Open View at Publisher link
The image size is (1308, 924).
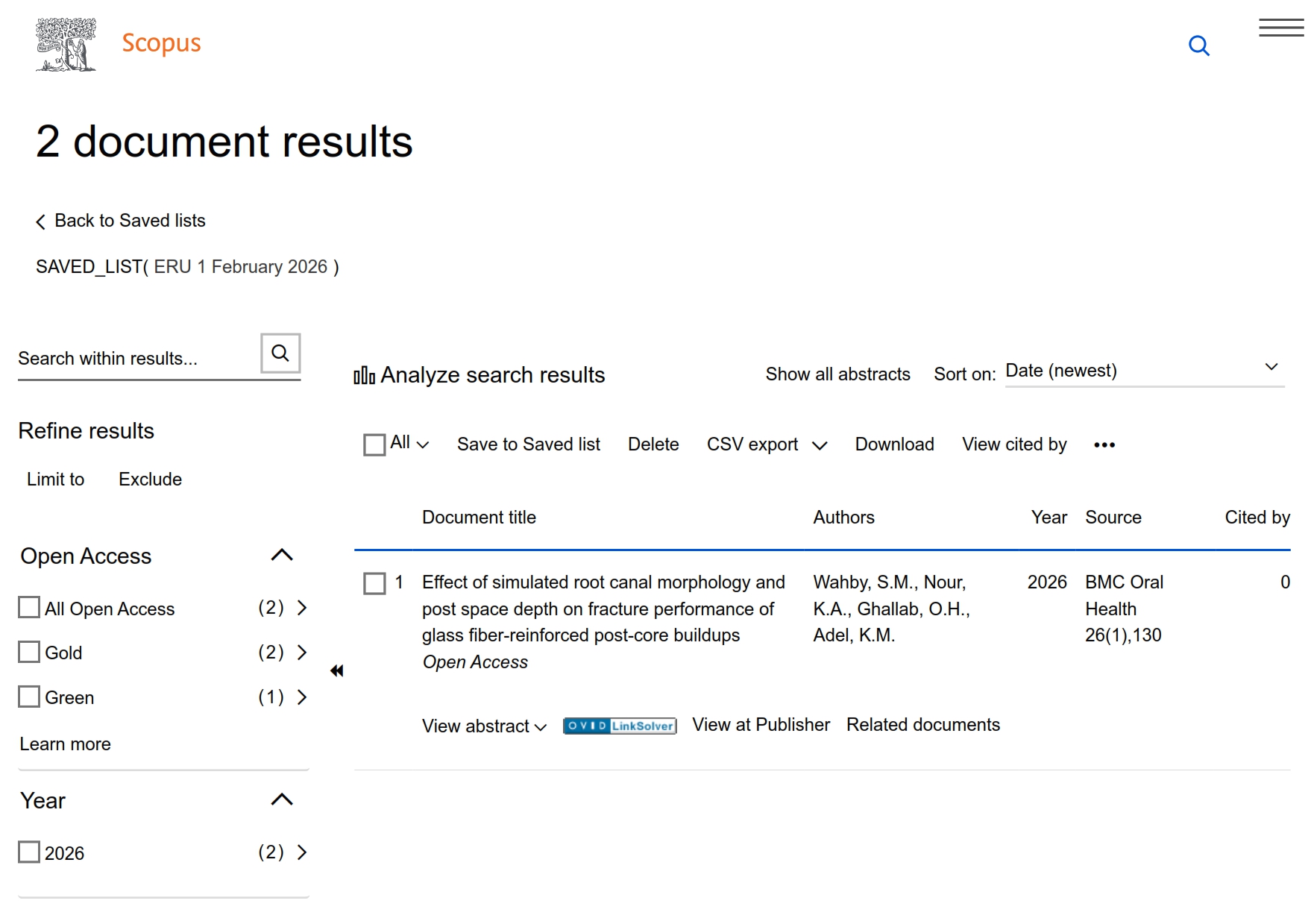761,725
